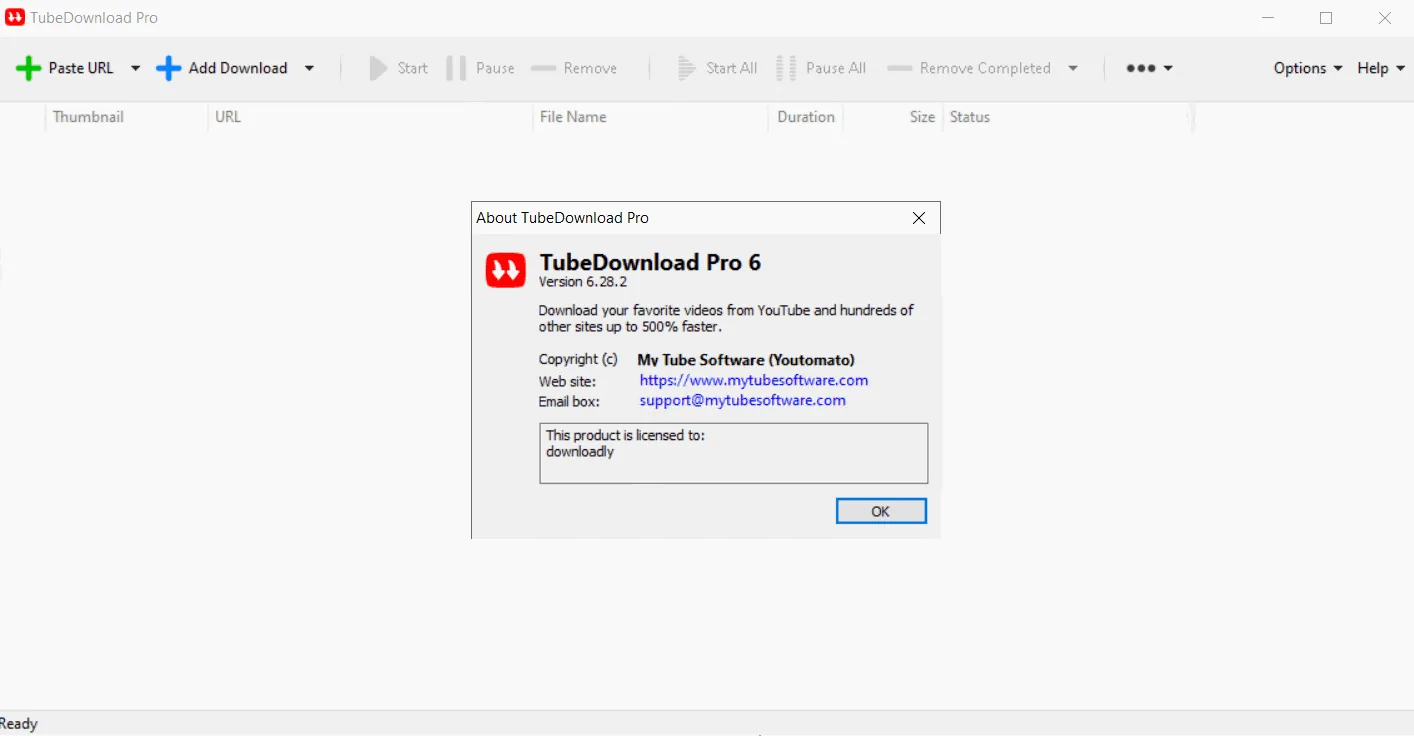Click the "Web site:" label

click(567, 381)
